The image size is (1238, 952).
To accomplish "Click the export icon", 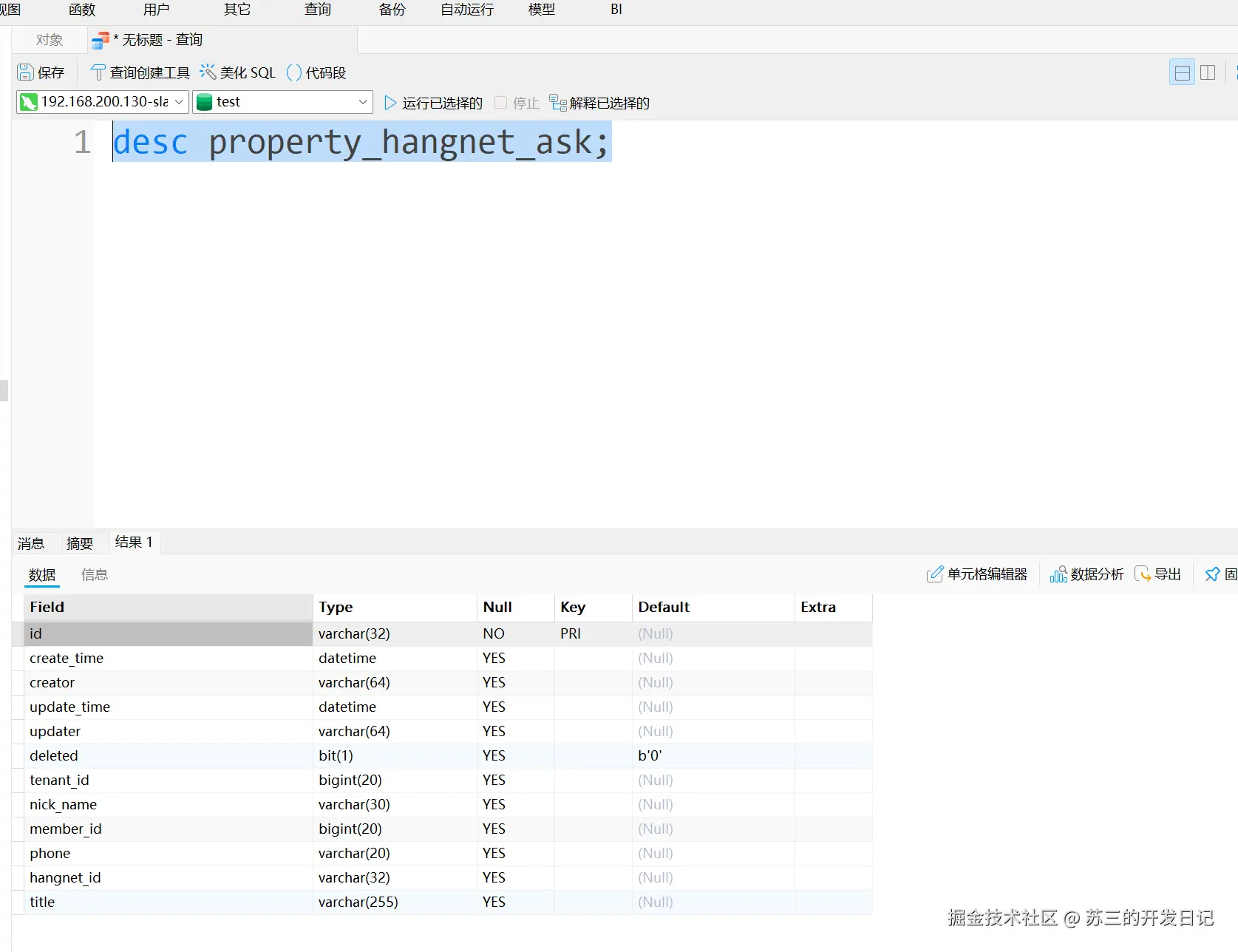I will point(1143,574).
